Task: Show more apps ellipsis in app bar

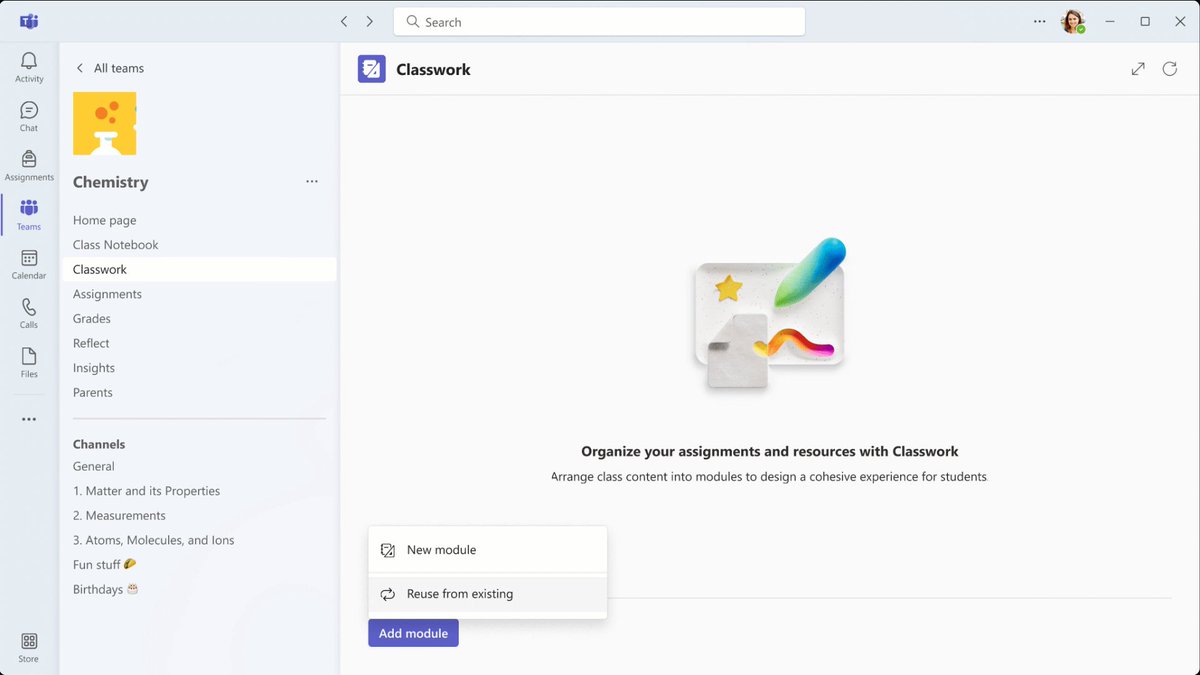Action: tap(29, 420)
